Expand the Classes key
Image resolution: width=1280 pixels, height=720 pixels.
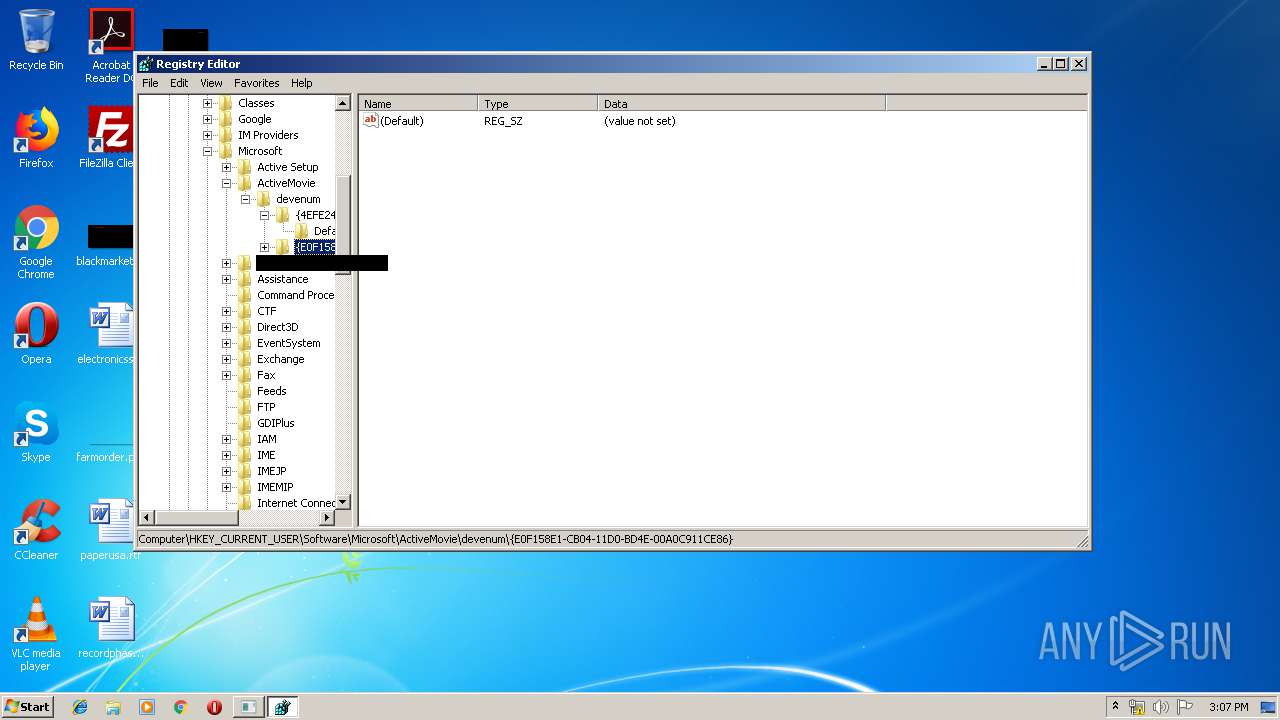tap(207, 103)
